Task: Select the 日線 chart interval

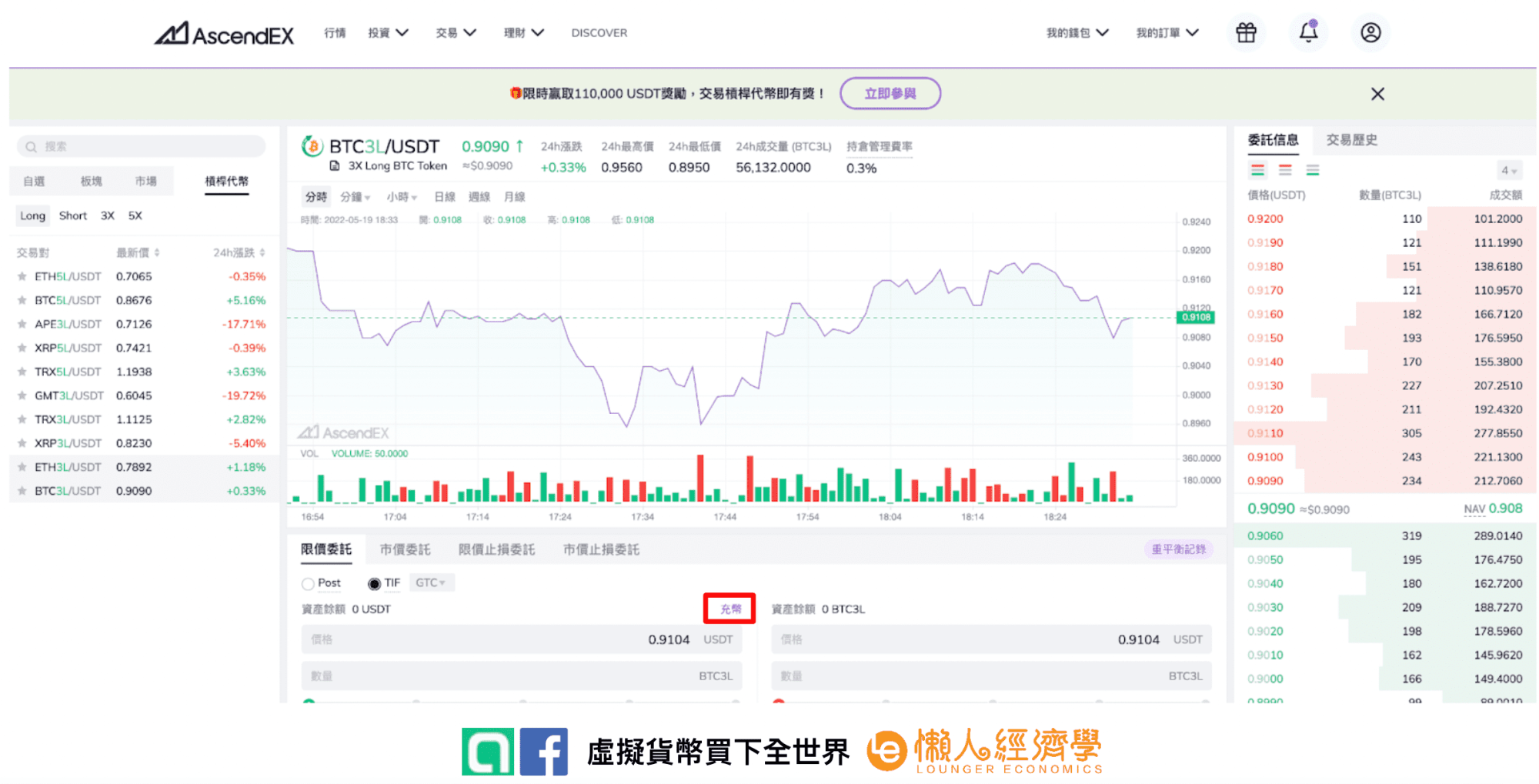Action: [444, 197]
